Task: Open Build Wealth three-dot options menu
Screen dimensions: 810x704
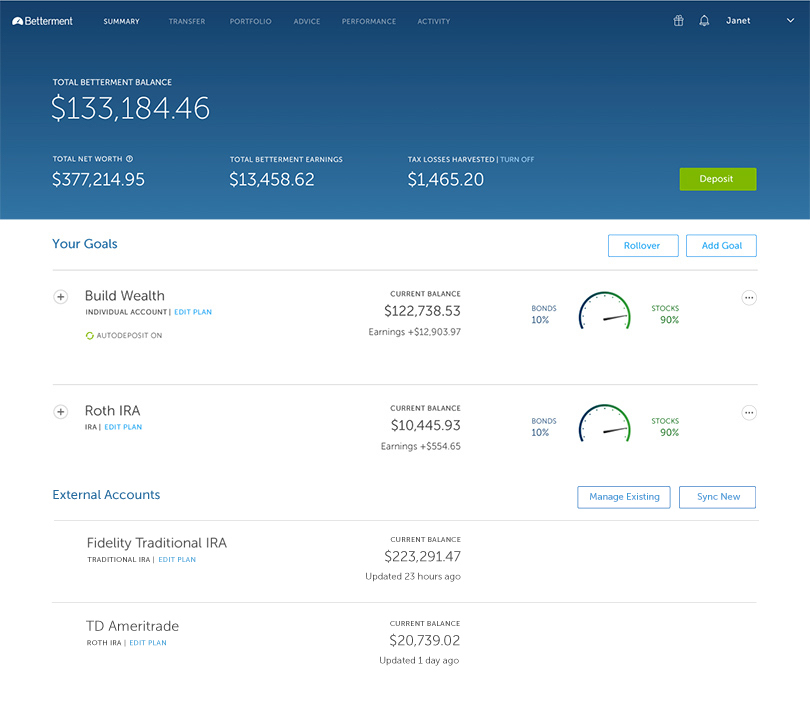Action: tap(749, 298)
